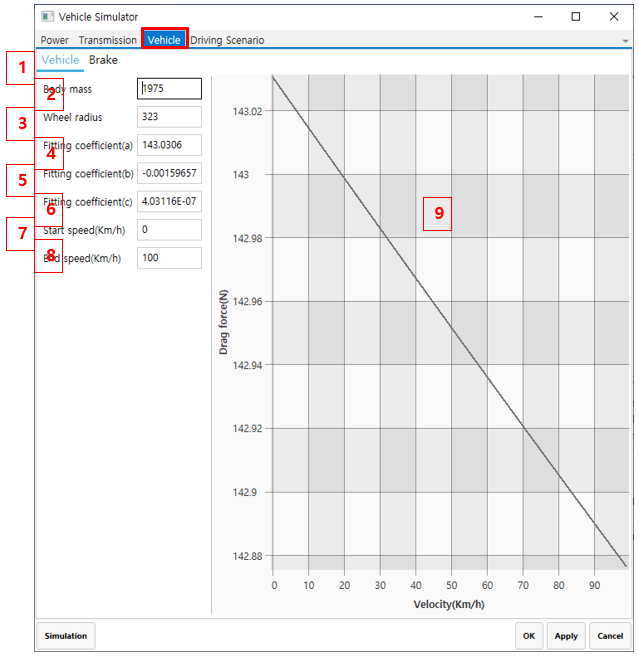Viewport: 639px width, 660px height.
Task: Click the 90 velocity axis label
Action: 594,585
